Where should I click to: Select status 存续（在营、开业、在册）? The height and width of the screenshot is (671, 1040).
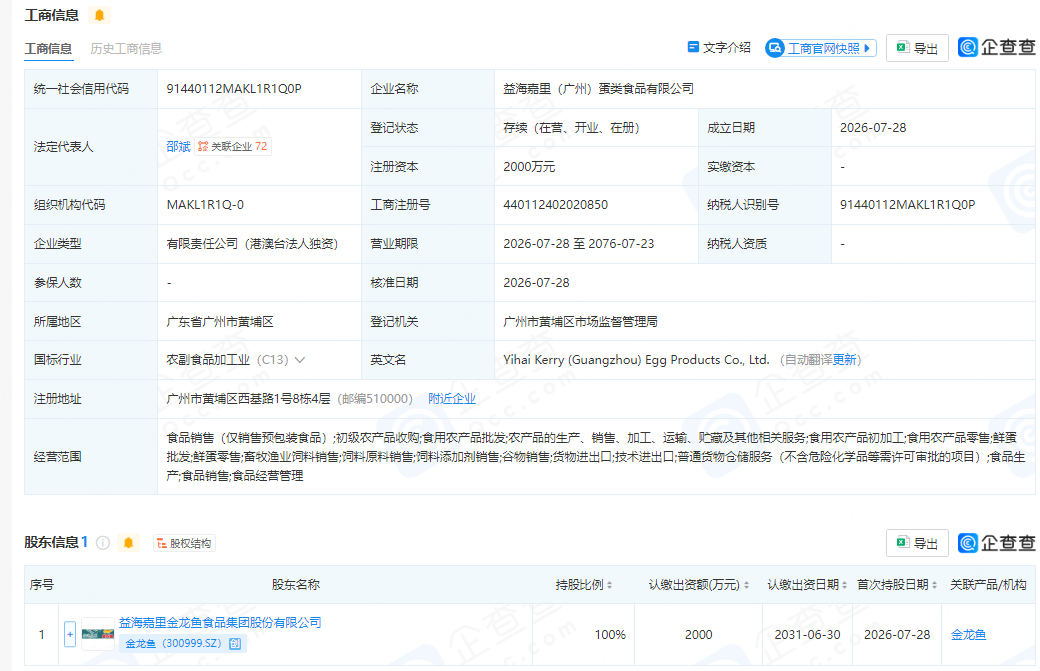pyautogui.click(x=572, y=128)
